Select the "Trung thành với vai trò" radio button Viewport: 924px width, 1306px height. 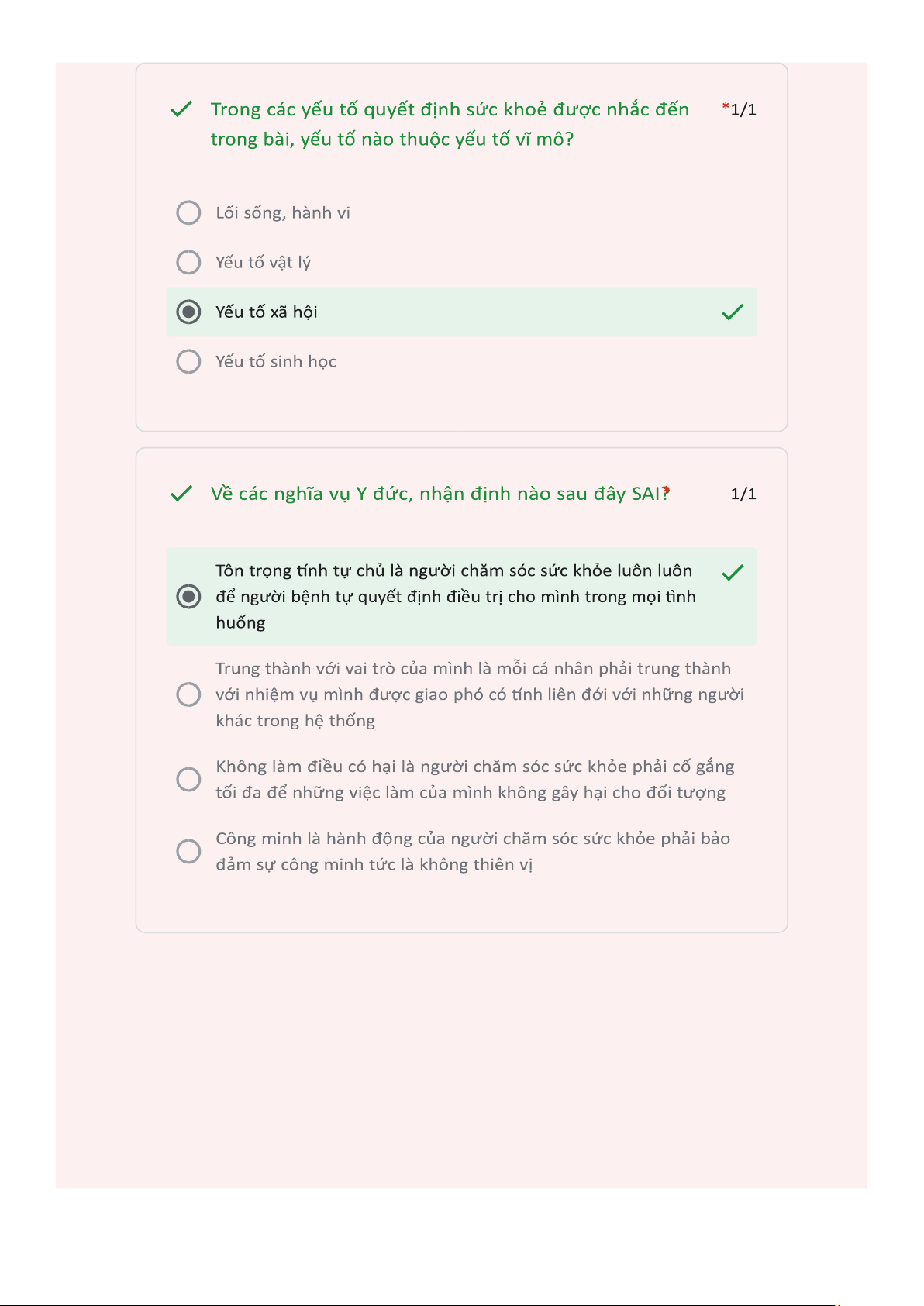click(188, 694)
